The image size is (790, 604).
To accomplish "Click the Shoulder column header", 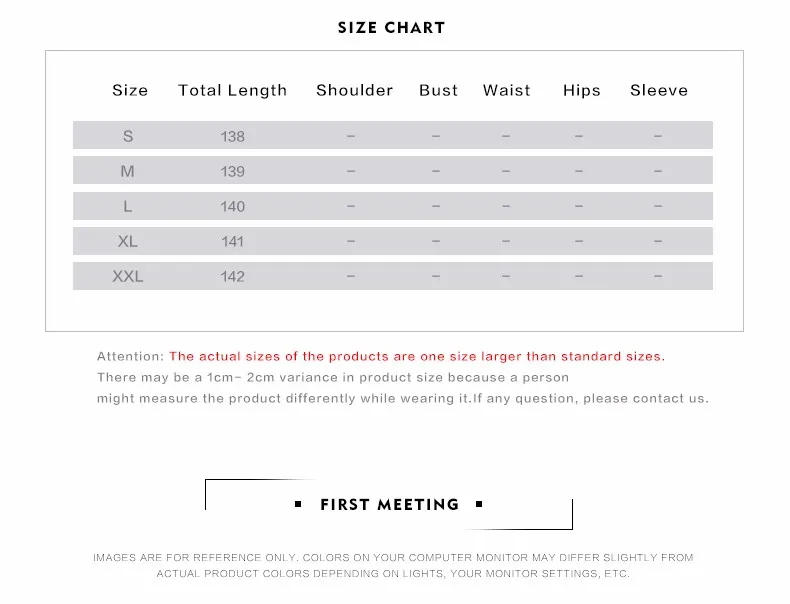I will 354,90.
